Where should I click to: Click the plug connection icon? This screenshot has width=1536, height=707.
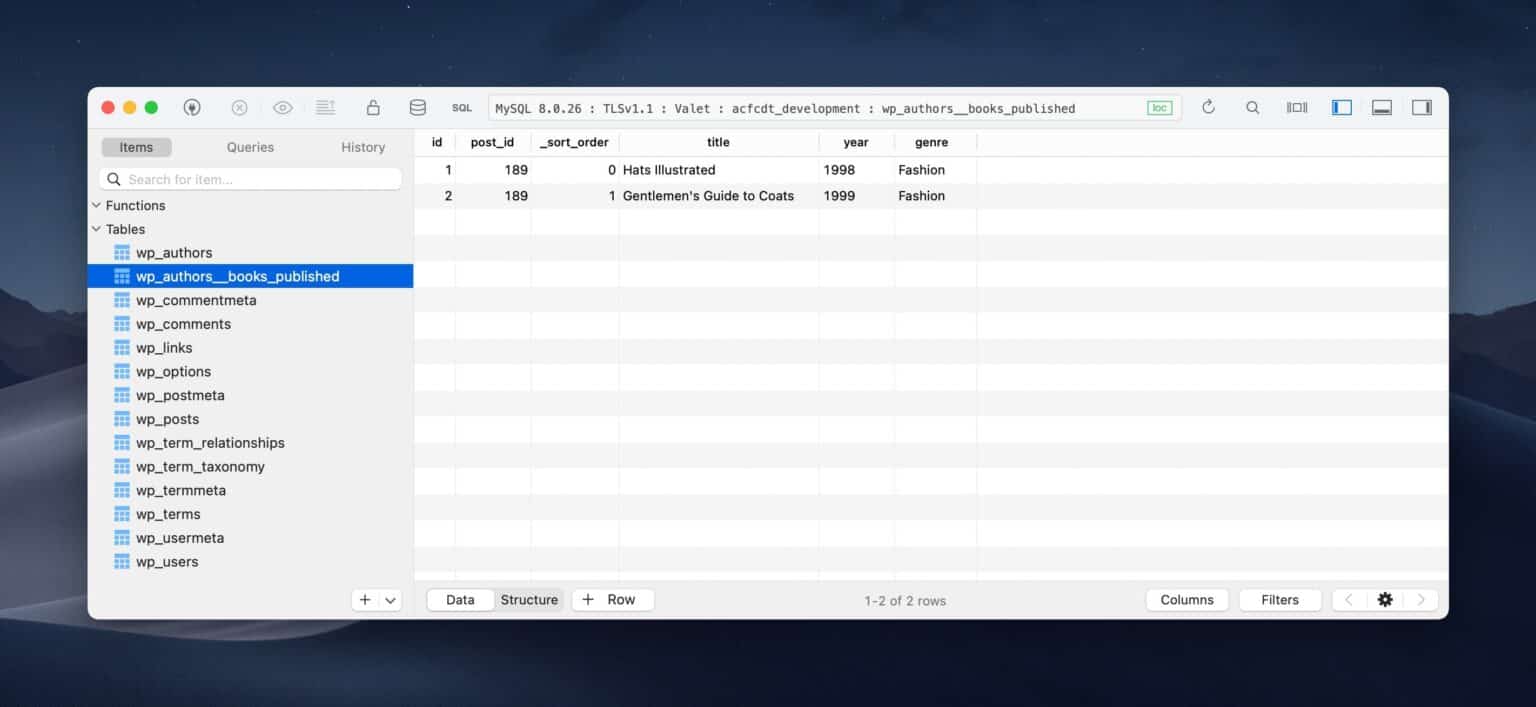pos(192,107)
